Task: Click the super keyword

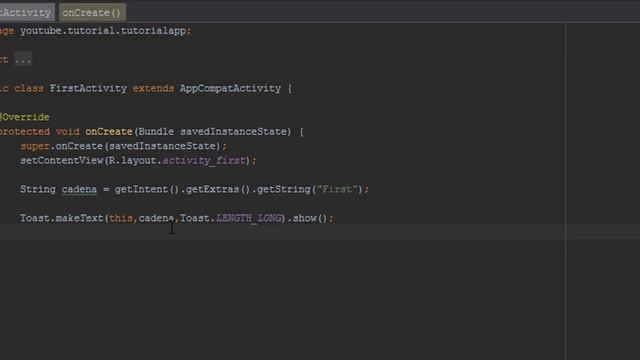Action: (x=35, y=146)
